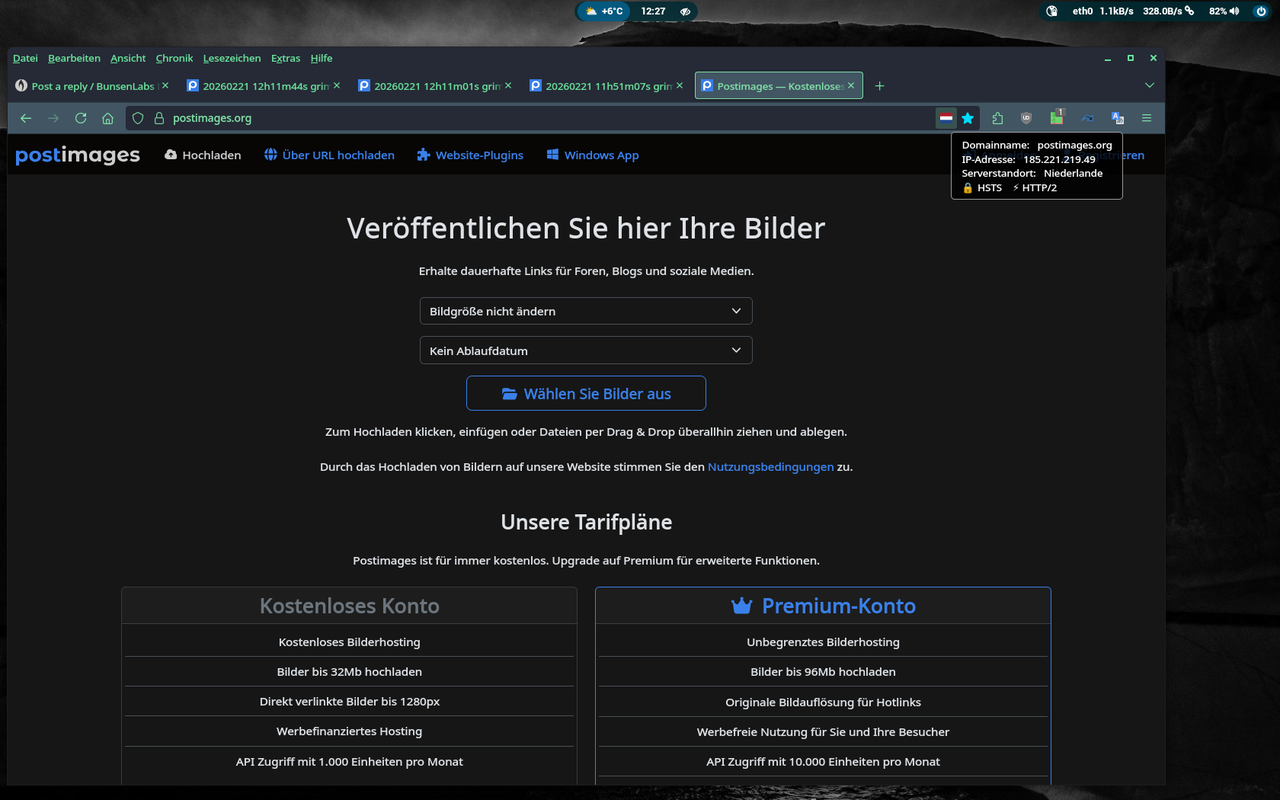Open the Bearbeiten menu

pos(74,58)
